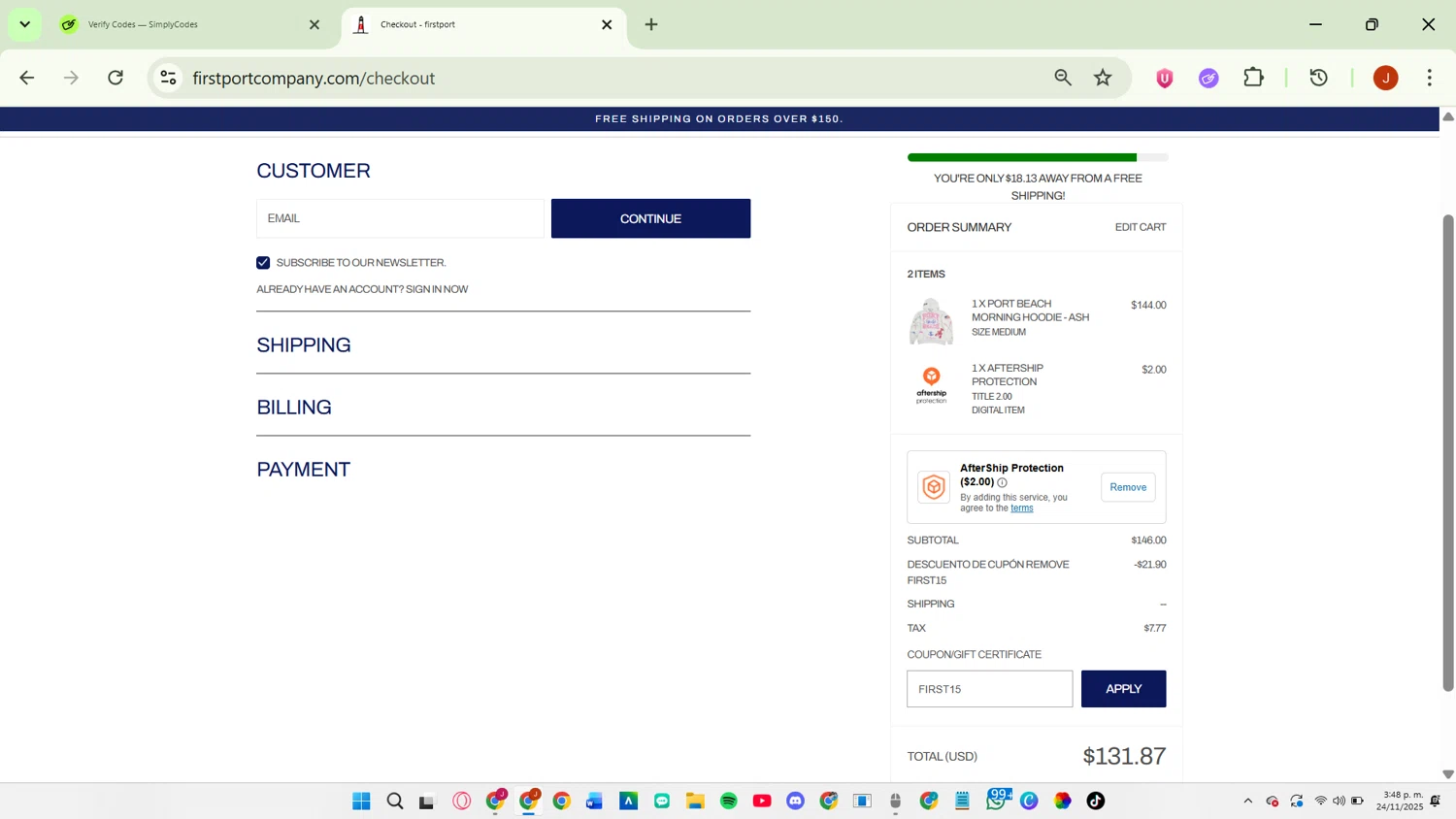1456x819 pixels.
Task: Click the AfterShip Protection info icon
Action: [1002, 482]
